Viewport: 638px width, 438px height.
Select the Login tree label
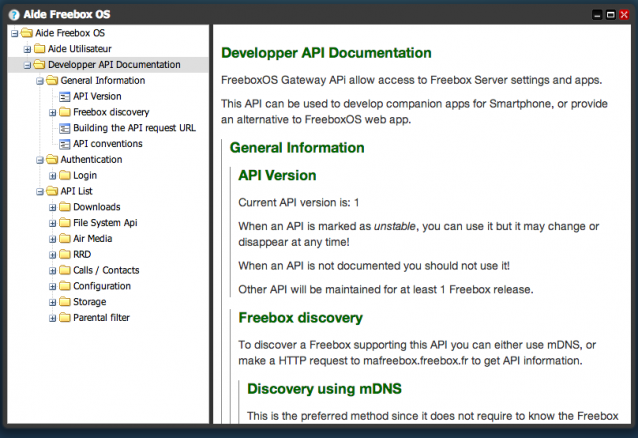click(85, 175)
